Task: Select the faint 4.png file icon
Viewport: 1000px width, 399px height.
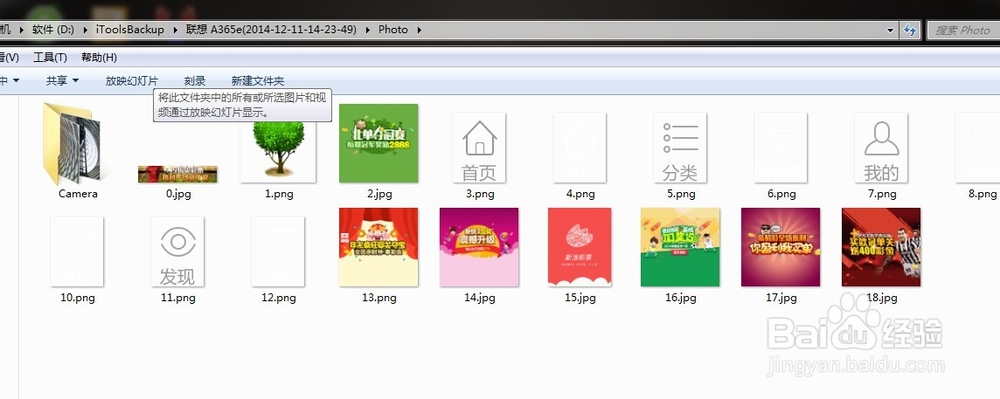Action: tap(579, 147)
